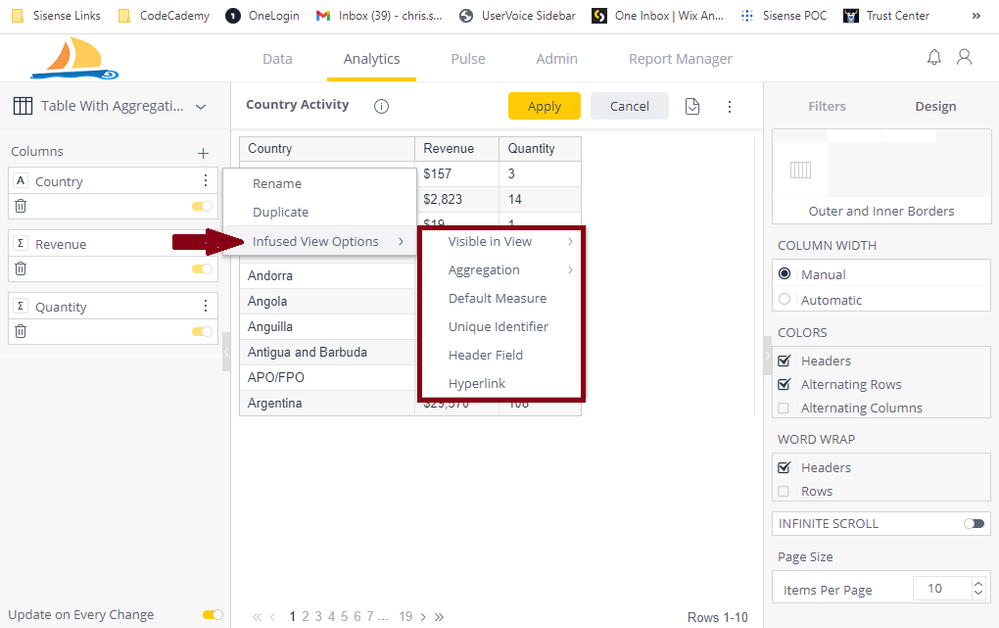Click the document icon next to Cancel
This screenshot has height=628, width=999.
click(x=692, y=106)
